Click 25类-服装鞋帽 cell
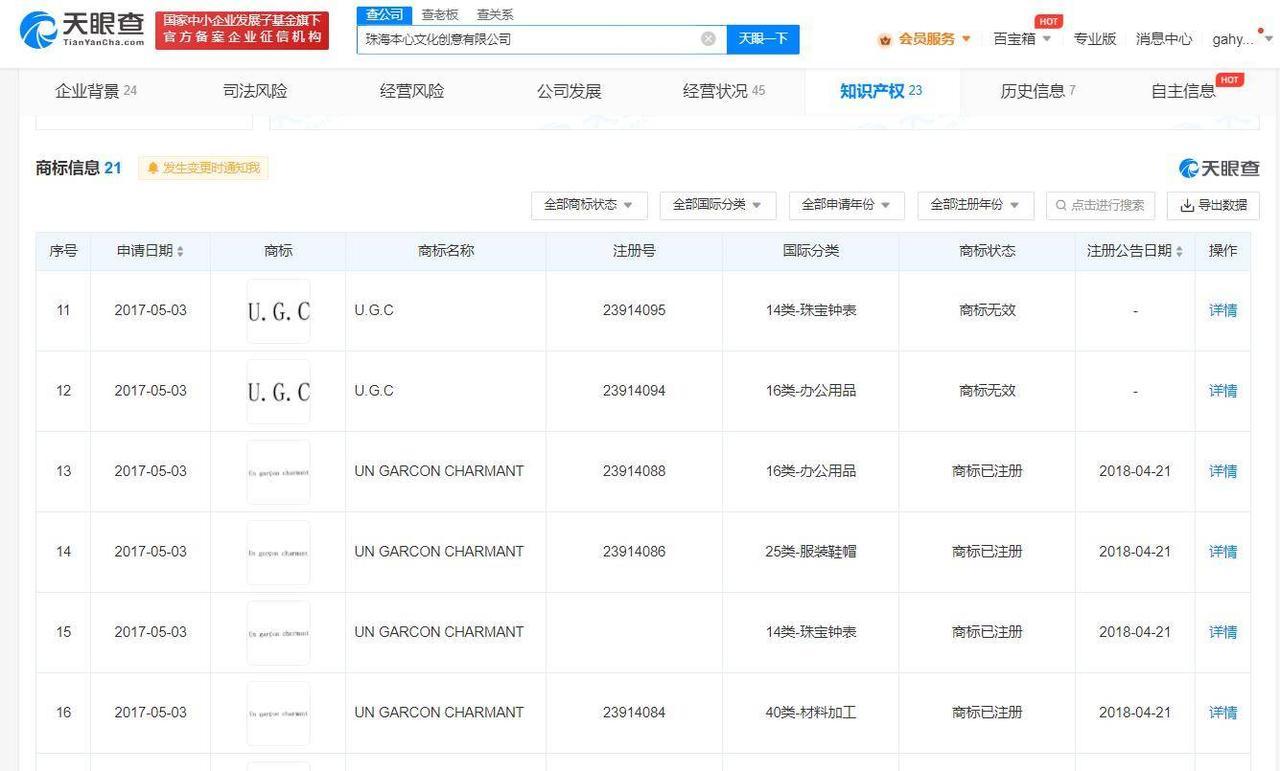Screen dimensions: 1280x771 pos(811,552)
